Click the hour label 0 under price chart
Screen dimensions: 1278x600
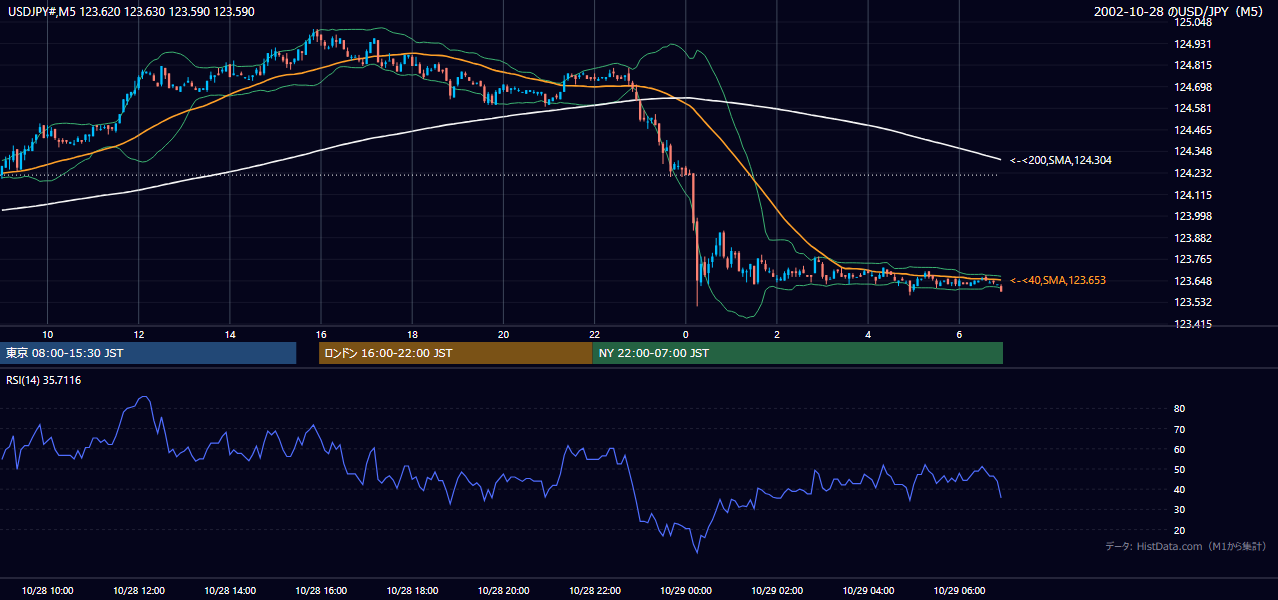tap(686, 333)
